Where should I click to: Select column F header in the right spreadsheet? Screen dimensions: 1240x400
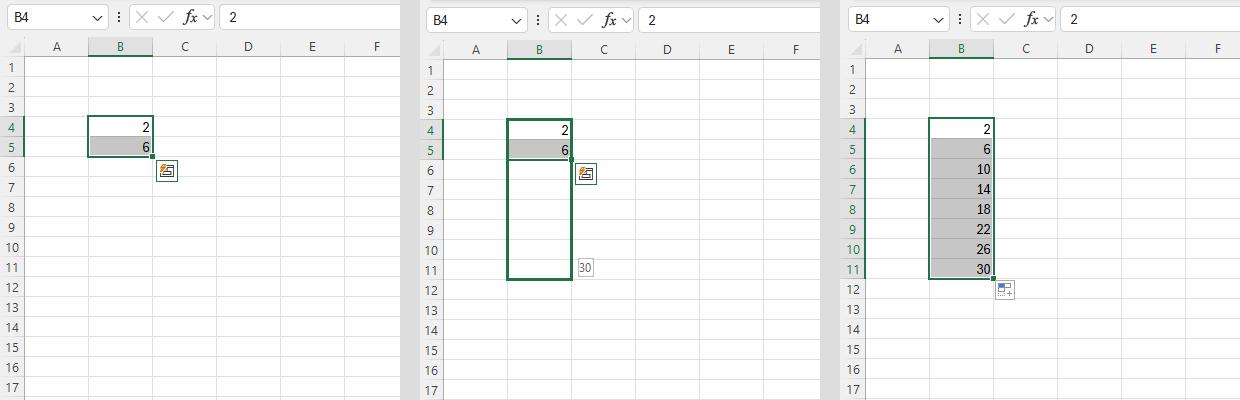[x=1217, y=48]
